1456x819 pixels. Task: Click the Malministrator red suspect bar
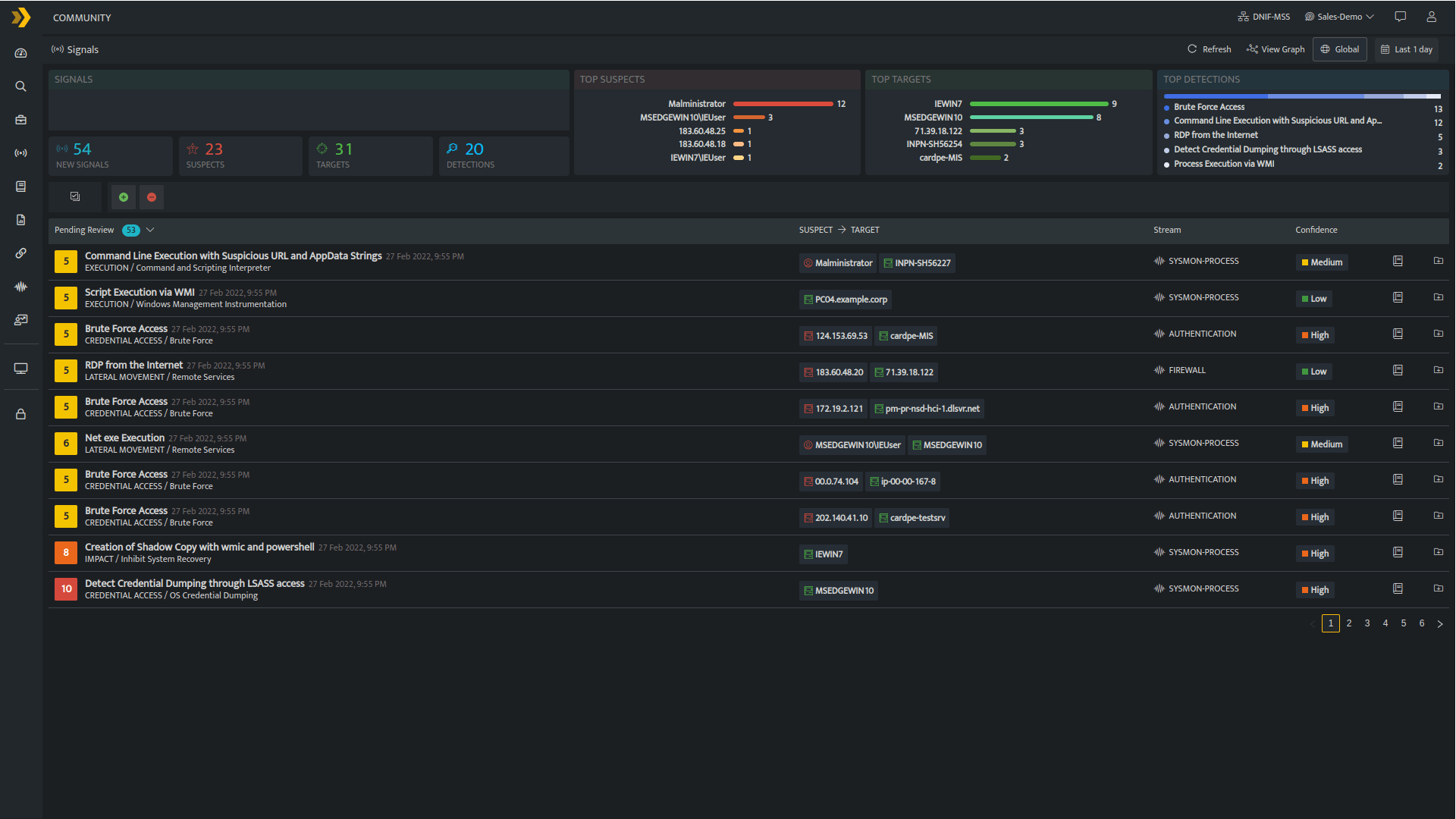[x=783, y=104]
